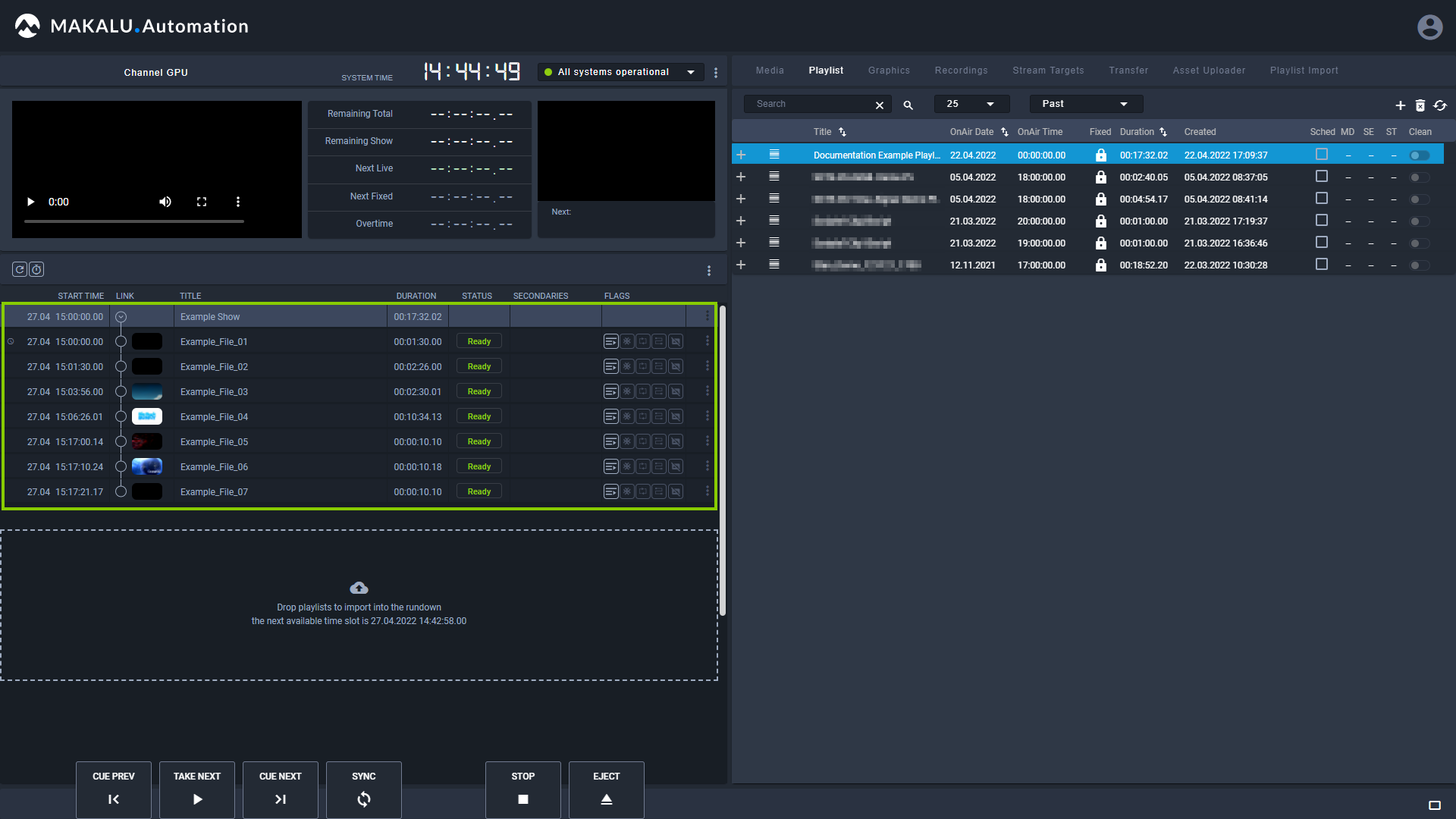Viewport: 1456px width, 819px height.
Task: Add Documentation Example Playlist with its plus icon
Action: click(x=741, y=155)
